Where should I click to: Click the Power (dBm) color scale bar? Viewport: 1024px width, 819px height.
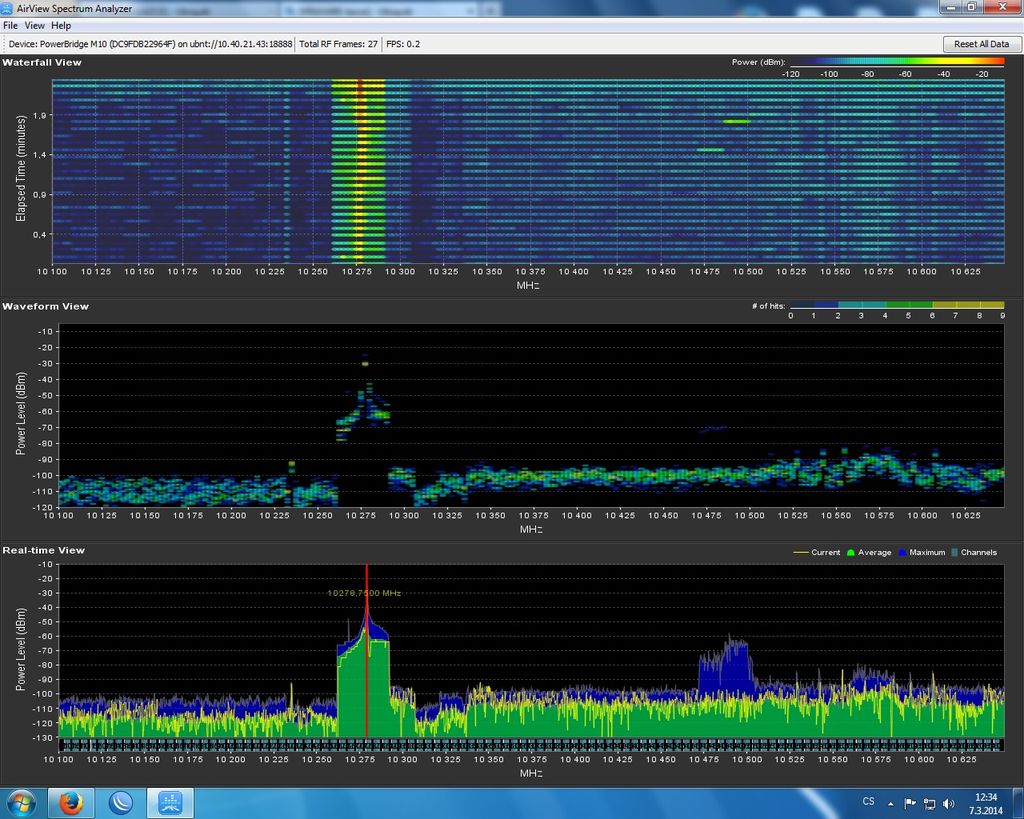click(x=897, y=62)
